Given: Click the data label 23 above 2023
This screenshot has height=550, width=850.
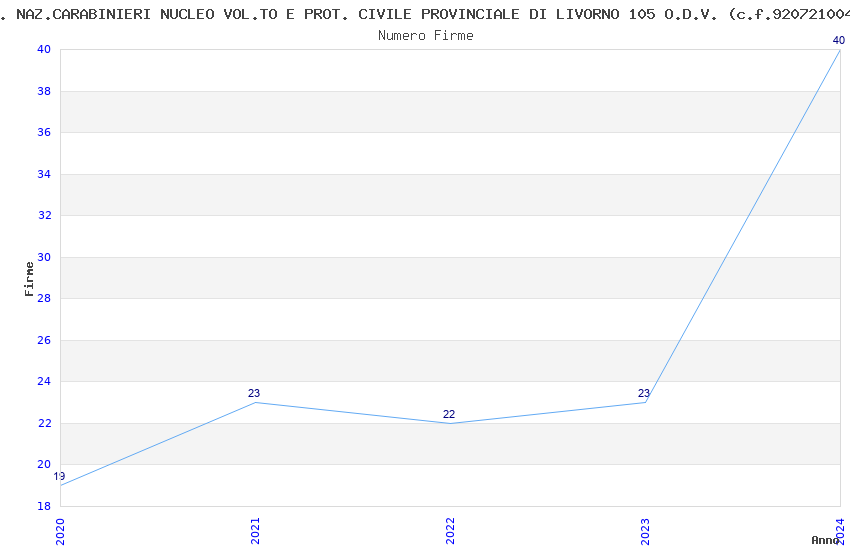Looking at the screenshot, I should (643, 393).
